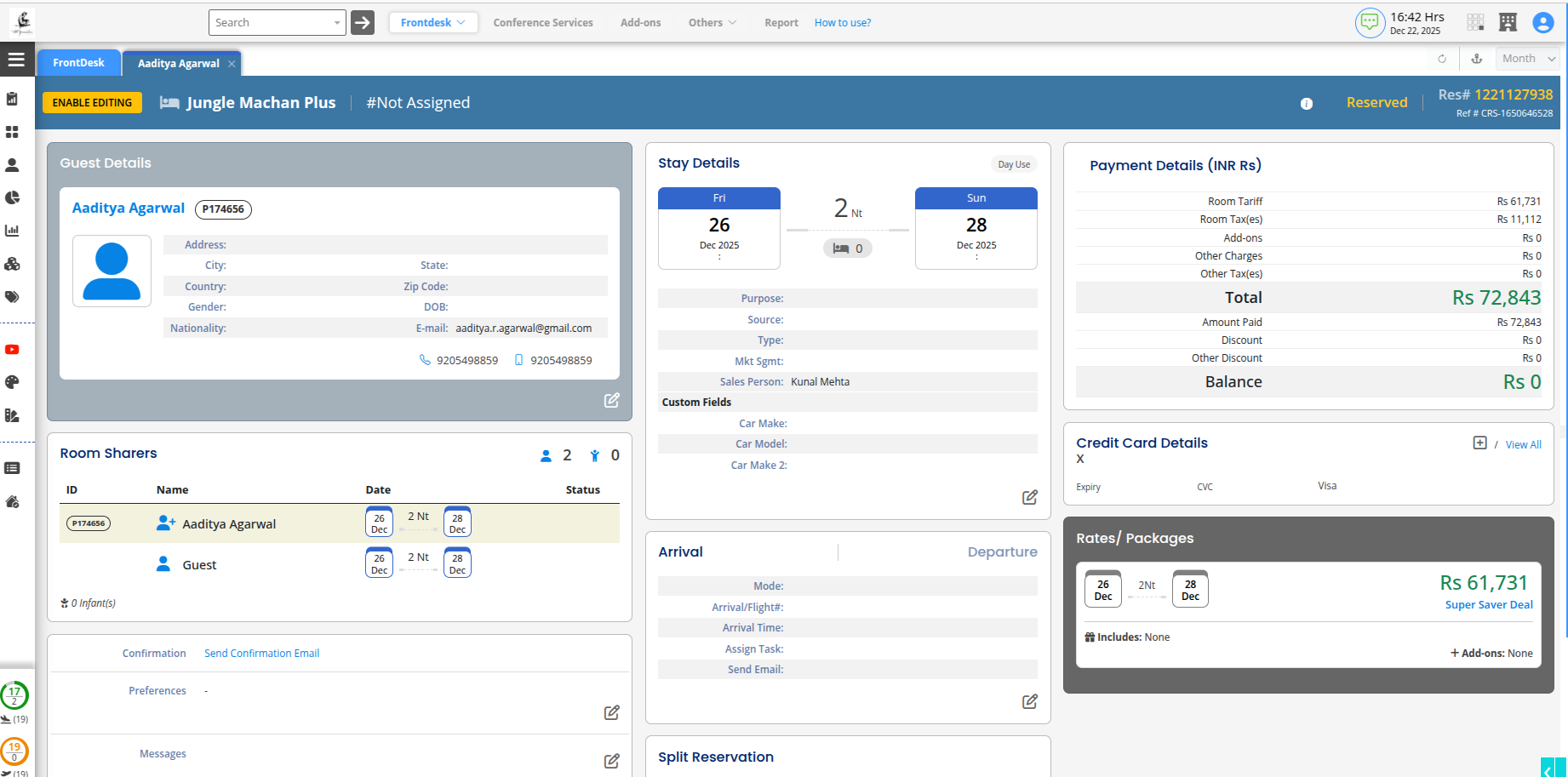Click the reservation info icon beside Reserved
Screen dimensions: 1568x777
1306,104
